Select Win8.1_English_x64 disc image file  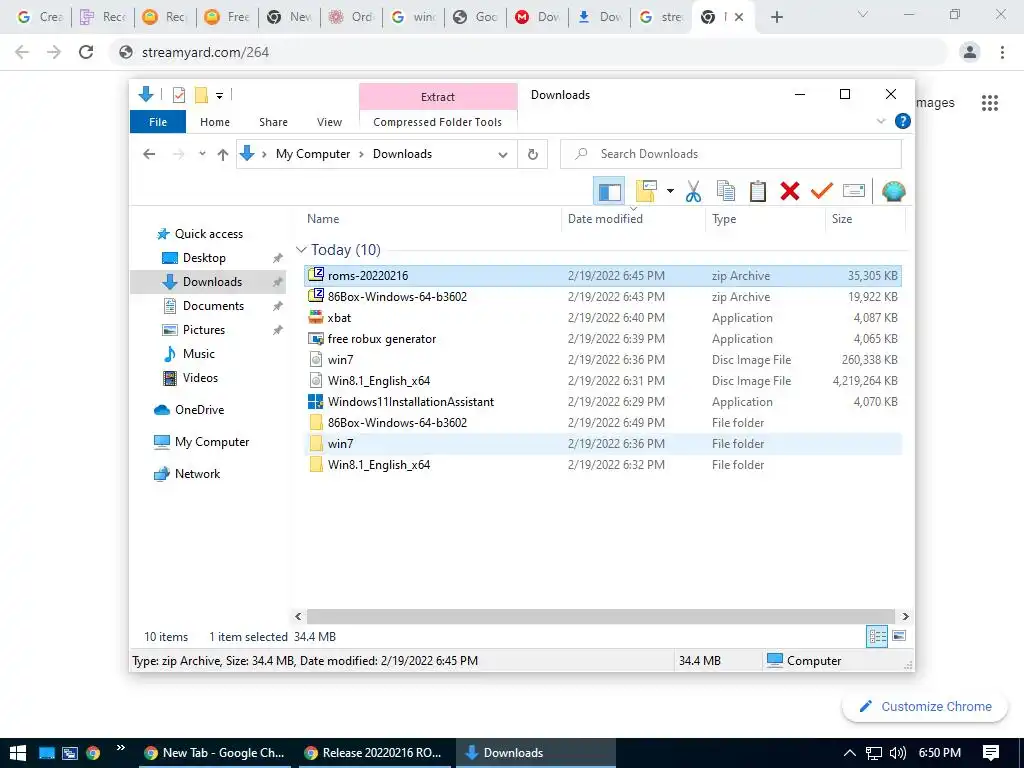[x=603, y=380]
